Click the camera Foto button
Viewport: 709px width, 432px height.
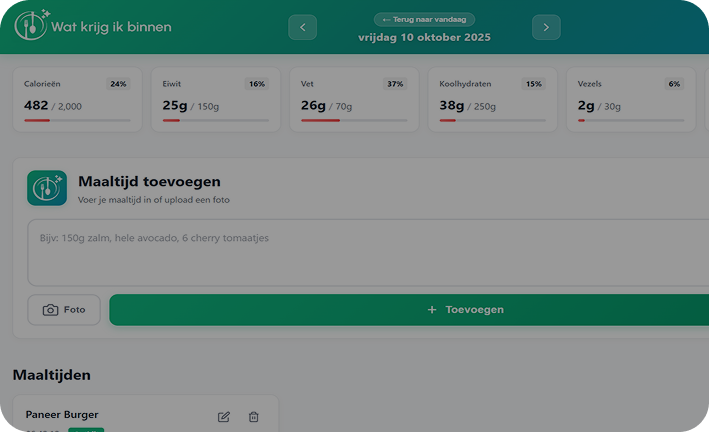tap(64, 310)
